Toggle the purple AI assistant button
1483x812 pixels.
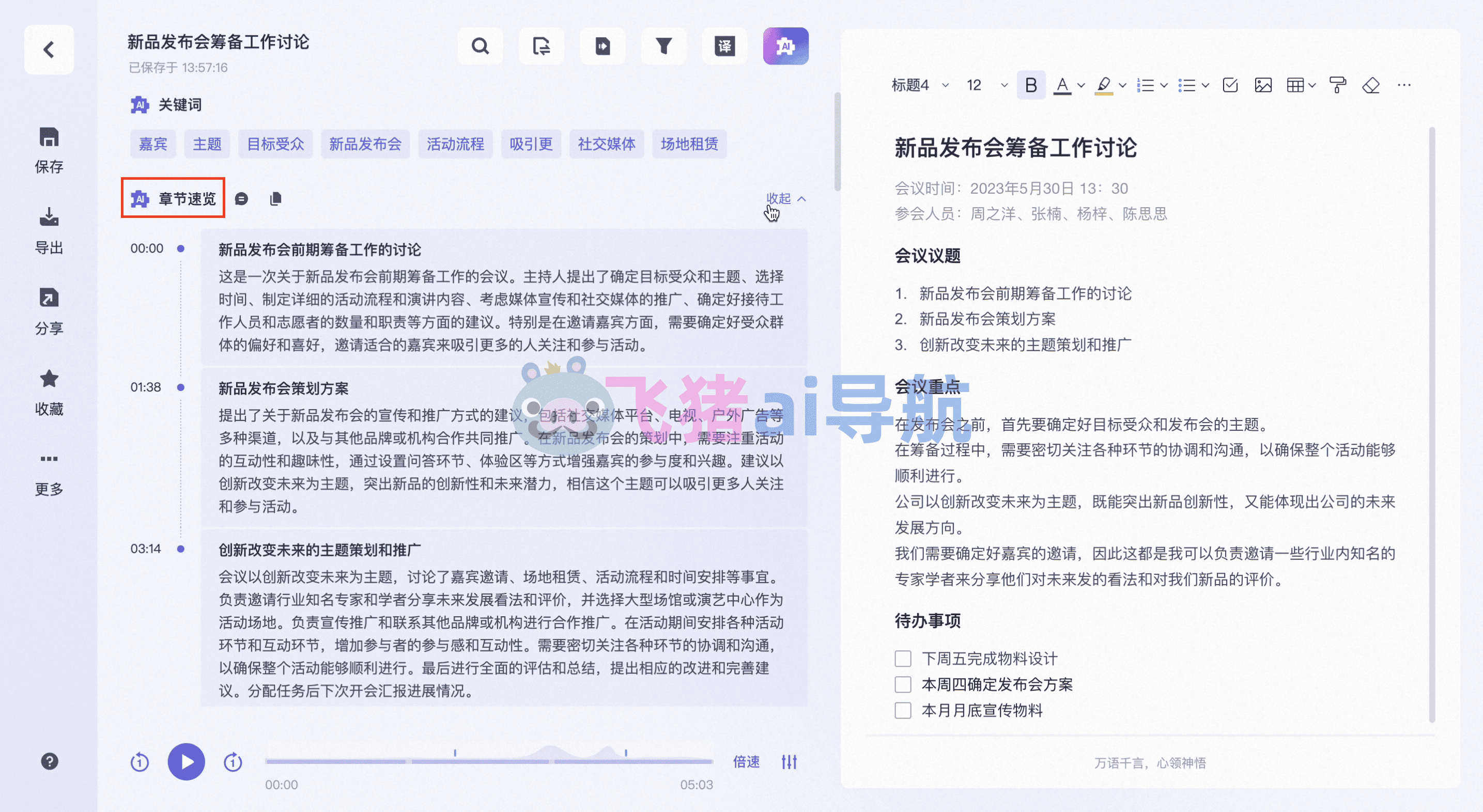(786, 46)
